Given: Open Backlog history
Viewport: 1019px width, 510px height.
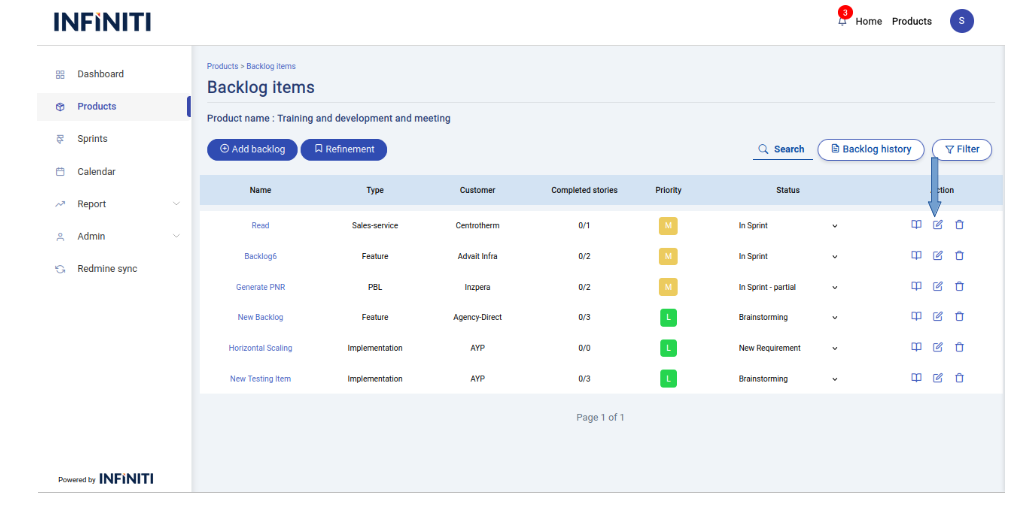Looking at the screenshot, I should (869, 149).
